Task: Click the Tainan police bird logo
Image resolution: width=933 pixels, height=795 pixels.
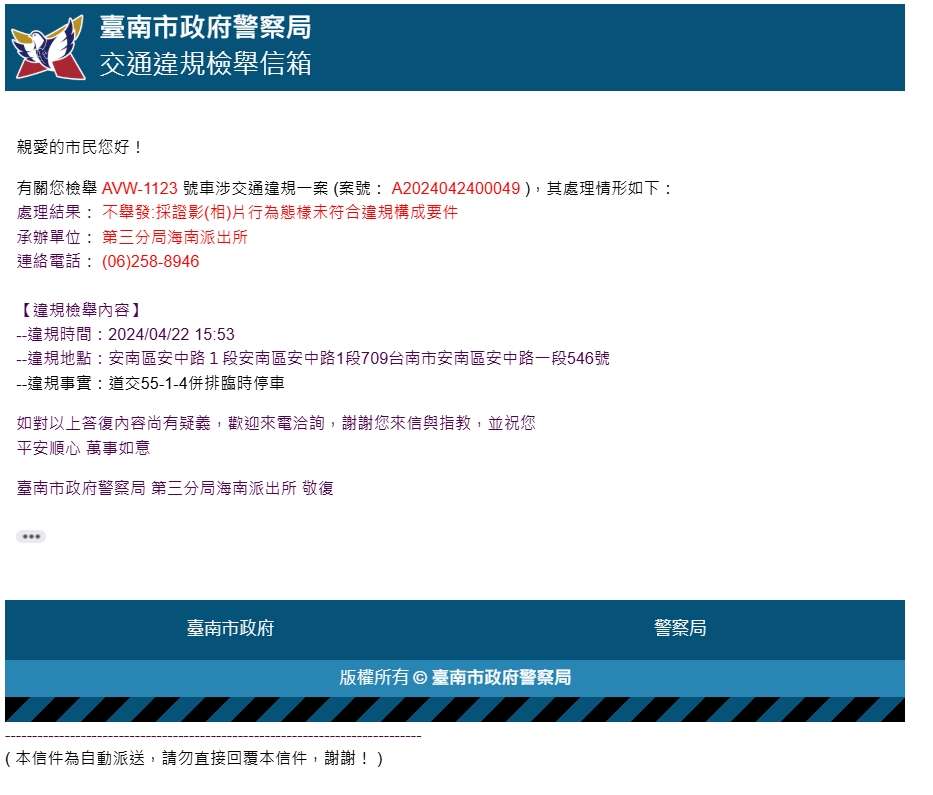Action: [48, 48]
